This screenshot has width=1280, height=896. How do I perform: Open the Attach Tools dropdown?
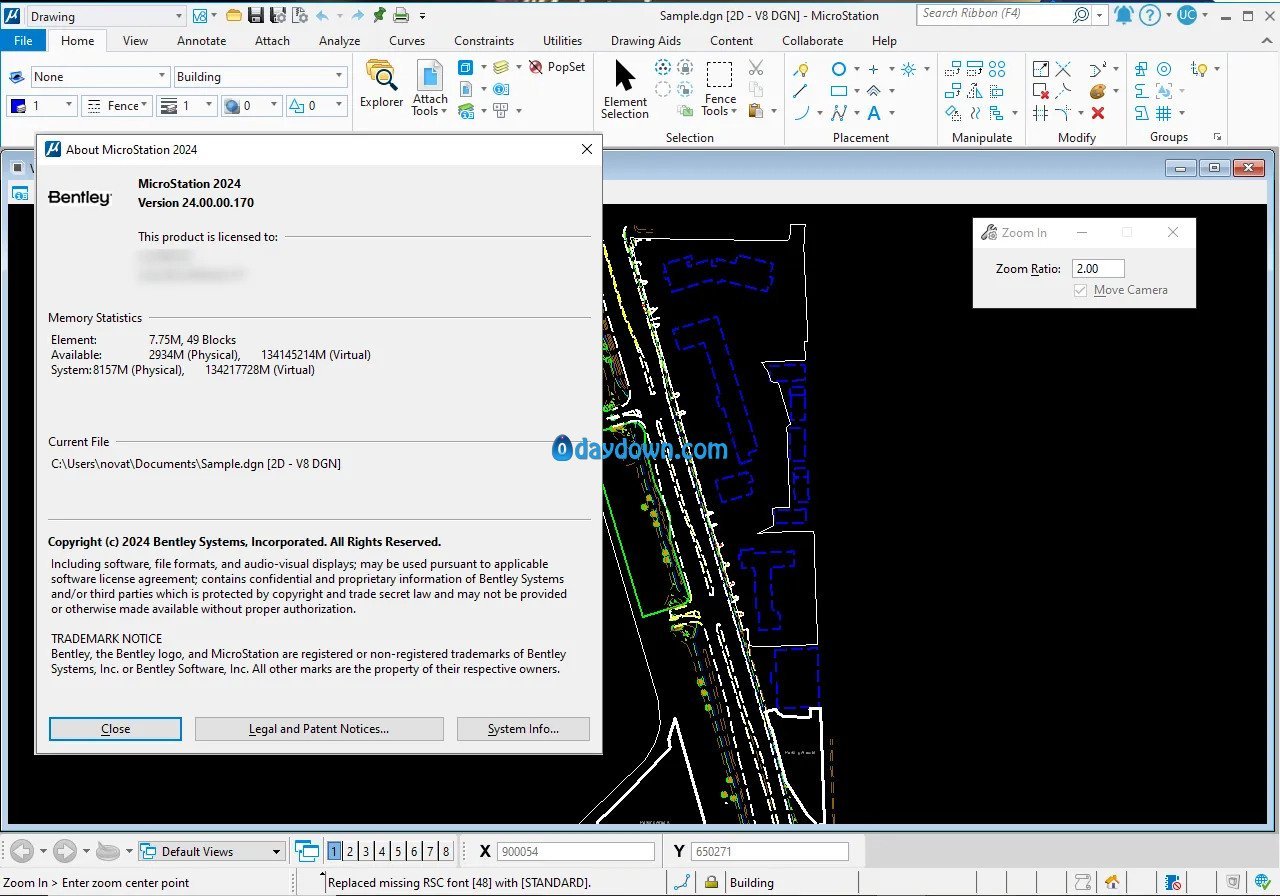[430, 88]
